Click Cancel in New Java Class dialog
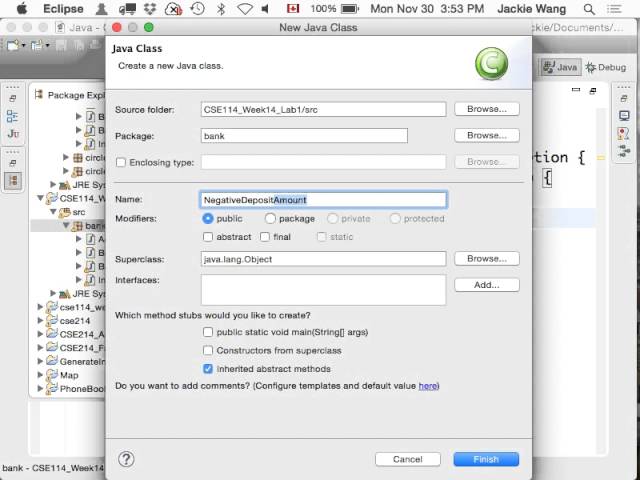 click(408, 459)
